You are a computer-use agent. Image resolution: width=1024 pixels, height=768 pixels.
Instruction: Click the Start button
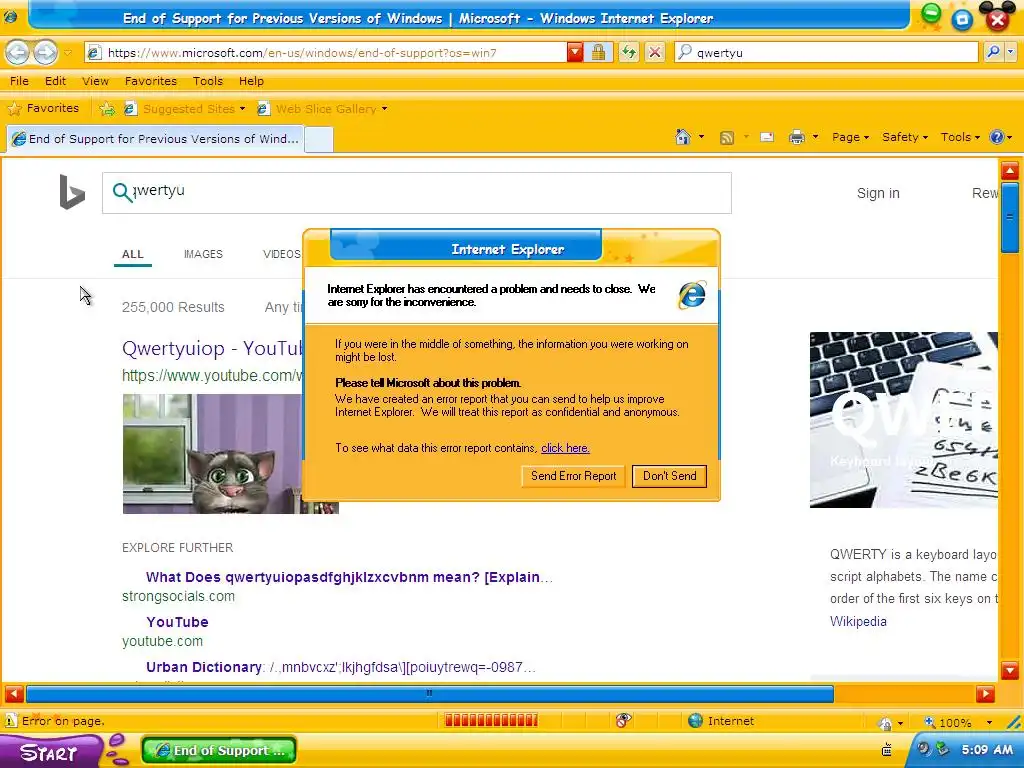(51, 752)
